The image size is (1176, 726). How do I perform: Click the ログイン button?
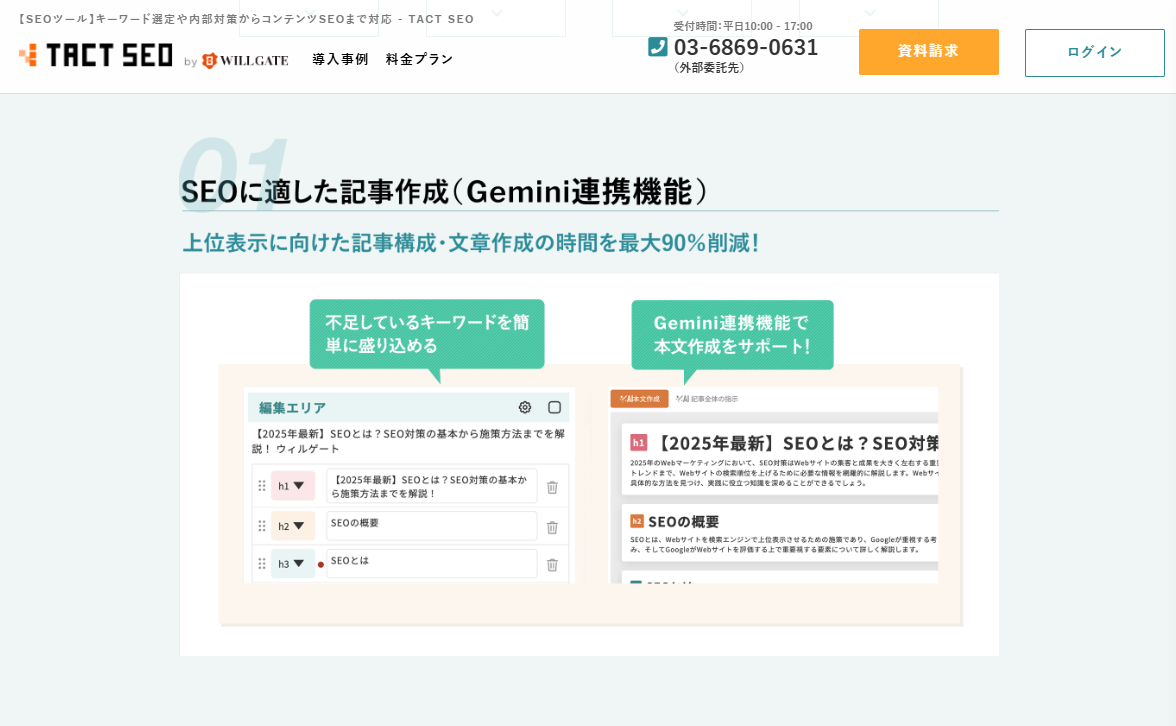[1094, 53]
